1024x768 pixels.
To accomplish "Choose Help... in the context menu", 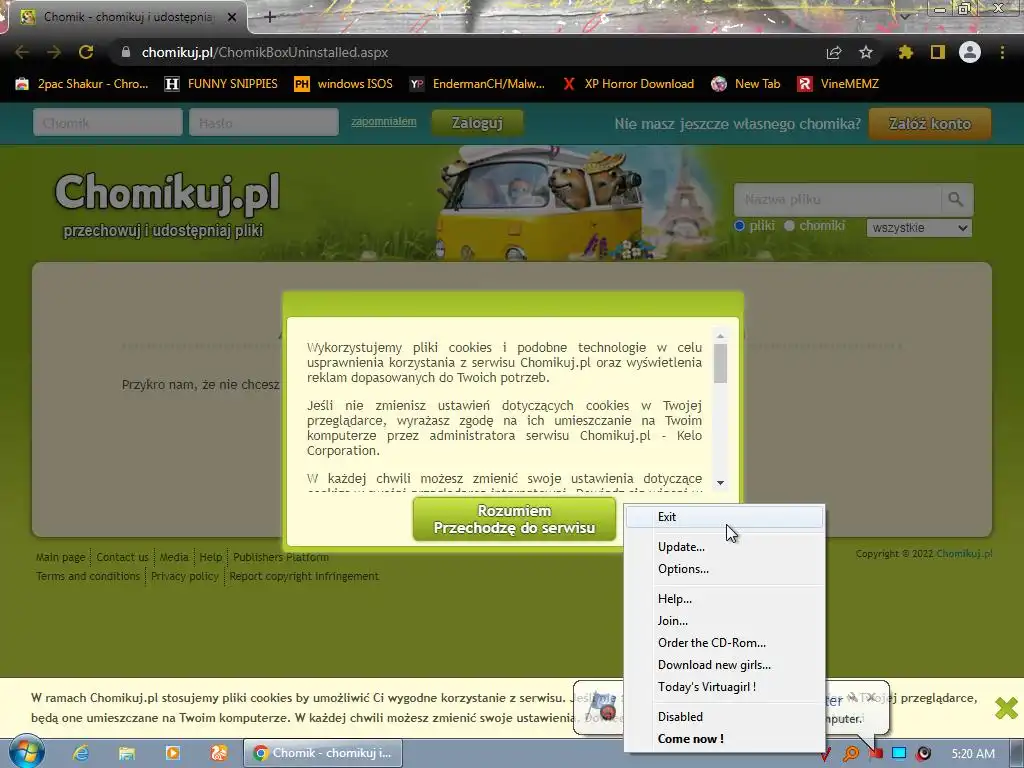I will coord(724,599).
